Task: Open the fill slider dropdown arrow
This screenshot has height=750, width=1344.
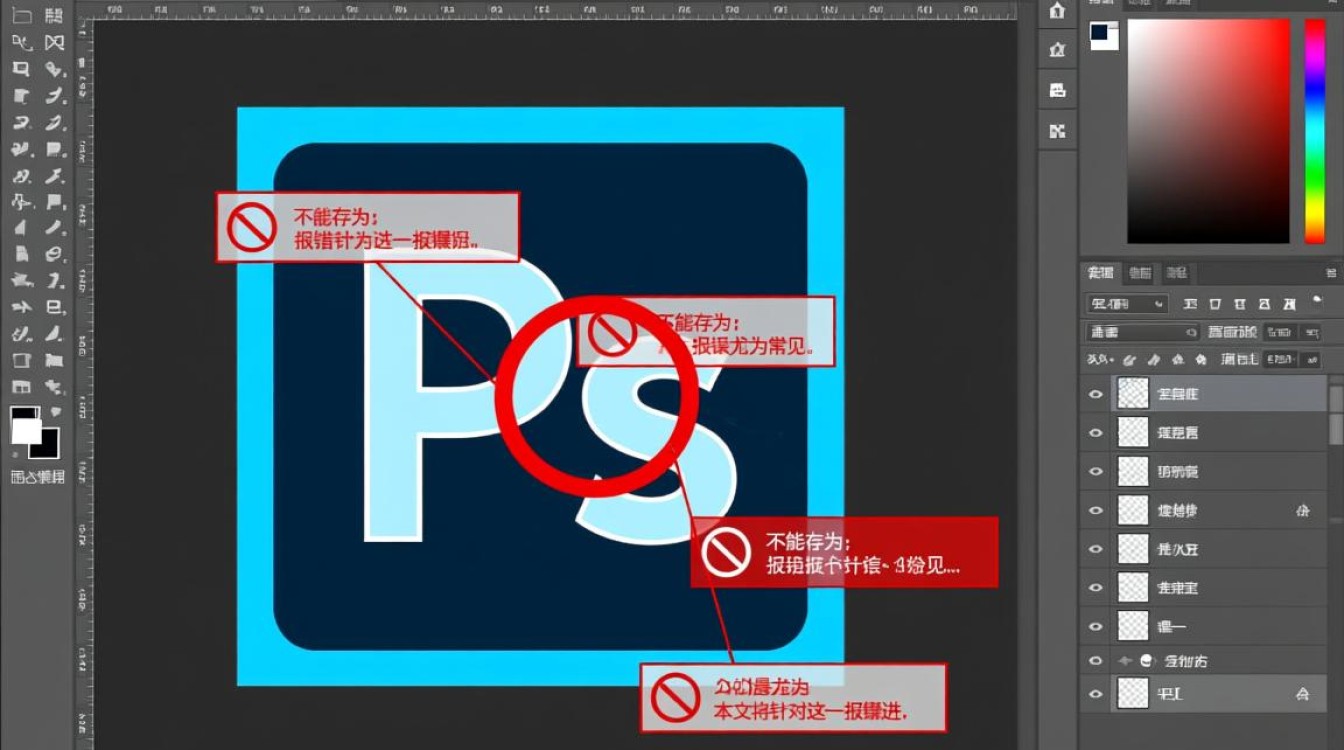Action: (1311, 359)
